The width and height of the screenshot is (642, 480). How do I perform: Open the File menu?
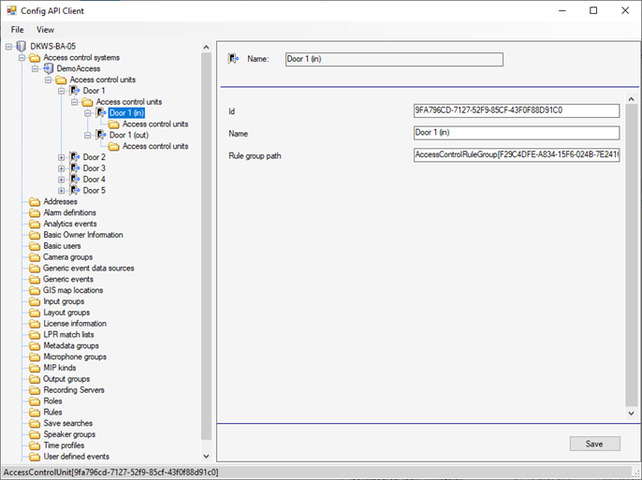pos(17,30)
